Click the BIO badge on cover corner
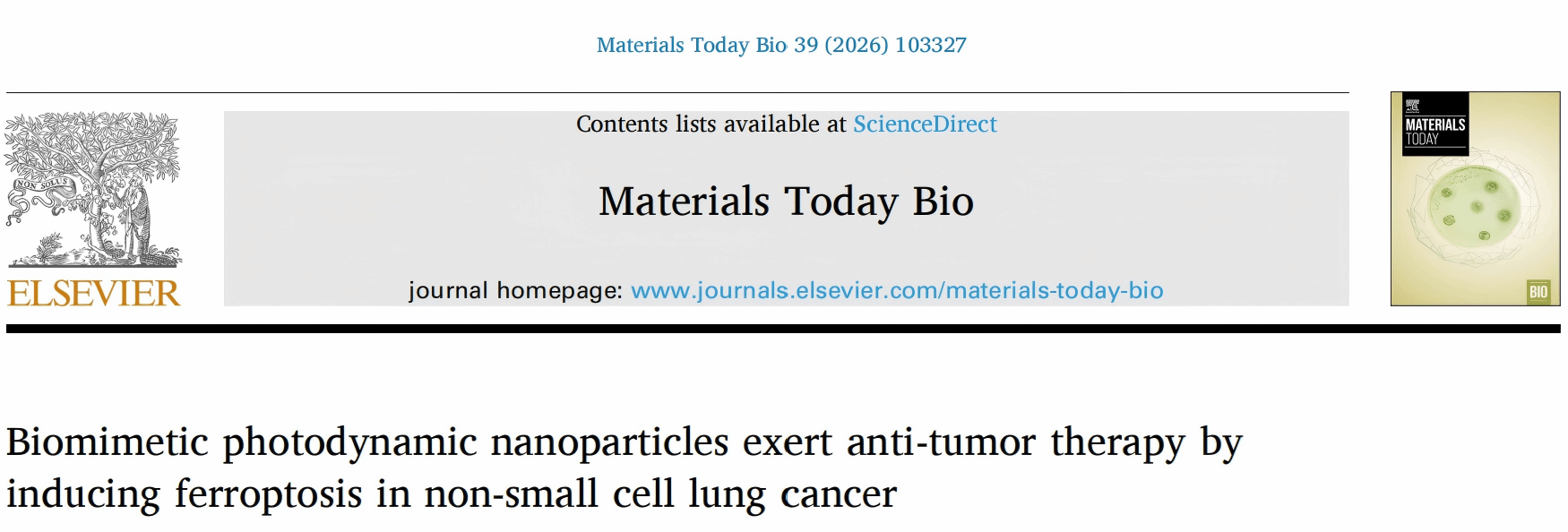 pos(1538,291)
